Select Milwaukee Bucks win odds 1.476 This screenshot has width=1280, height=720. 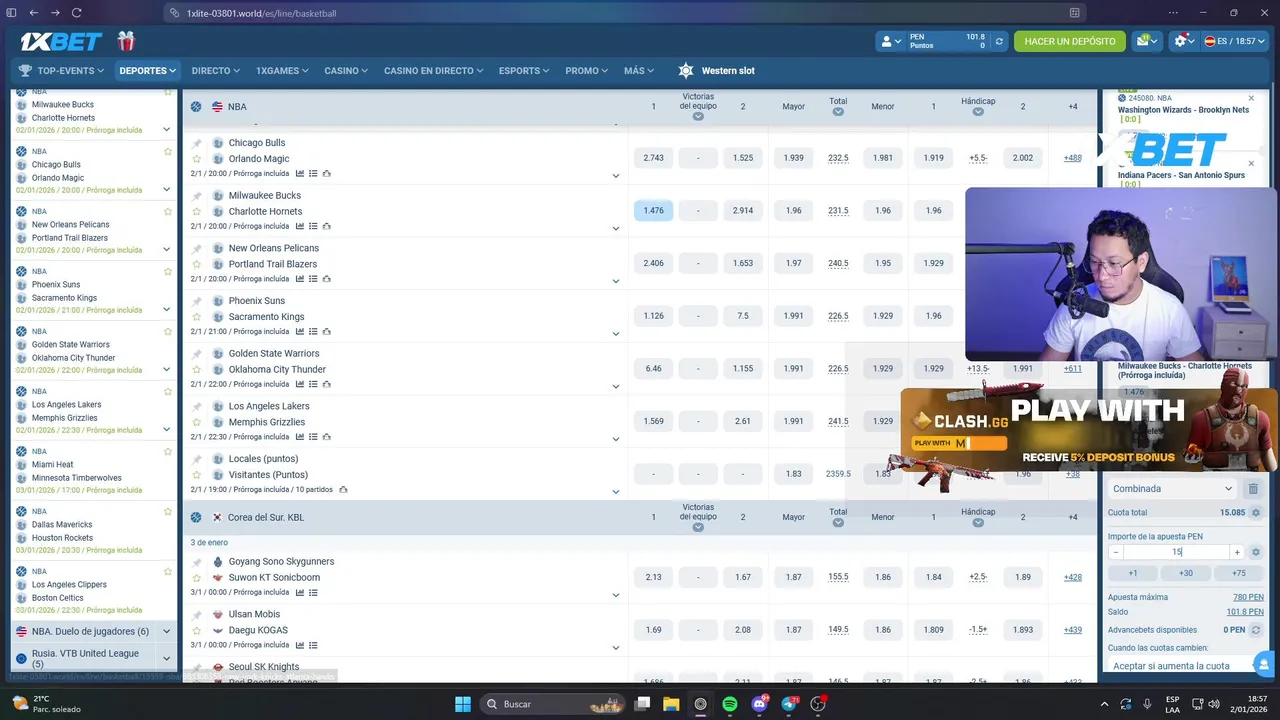[x=653, y=211]
